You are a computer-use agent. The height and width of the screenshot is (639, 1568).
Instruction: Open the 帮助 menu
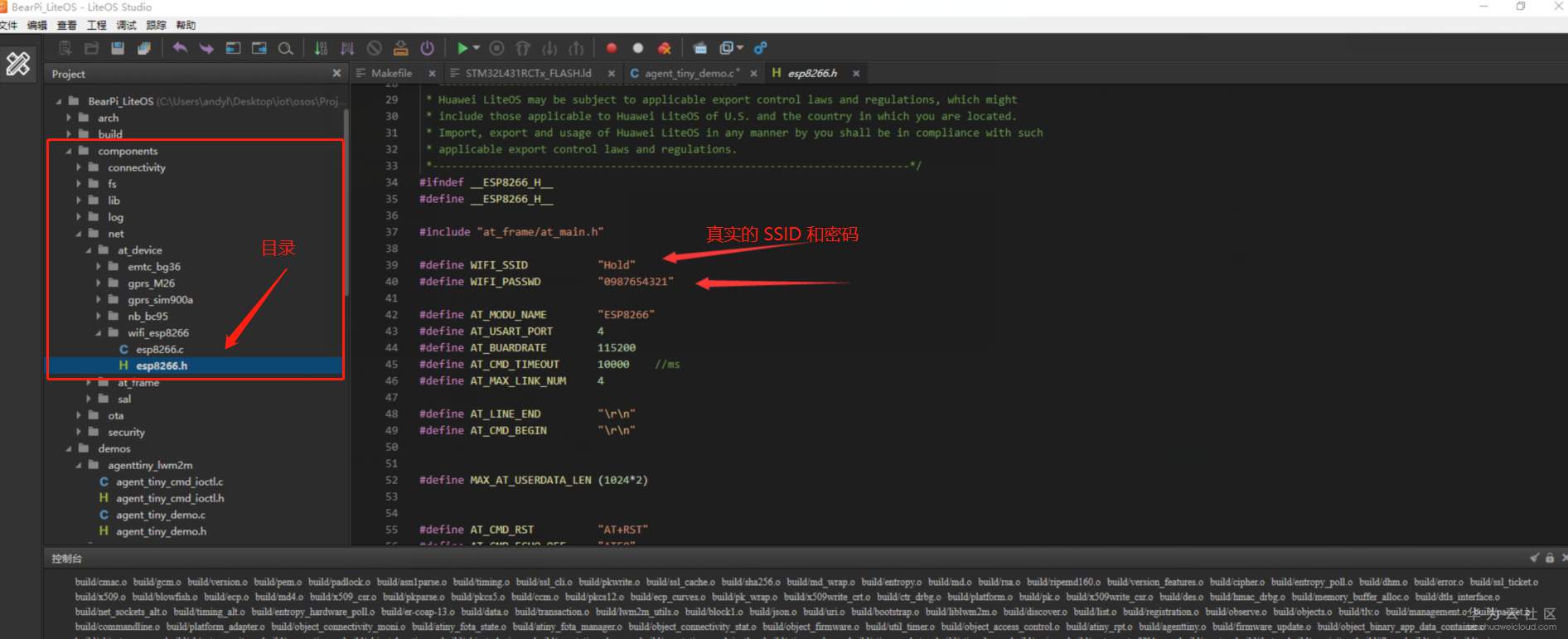[x=186, y=25]
